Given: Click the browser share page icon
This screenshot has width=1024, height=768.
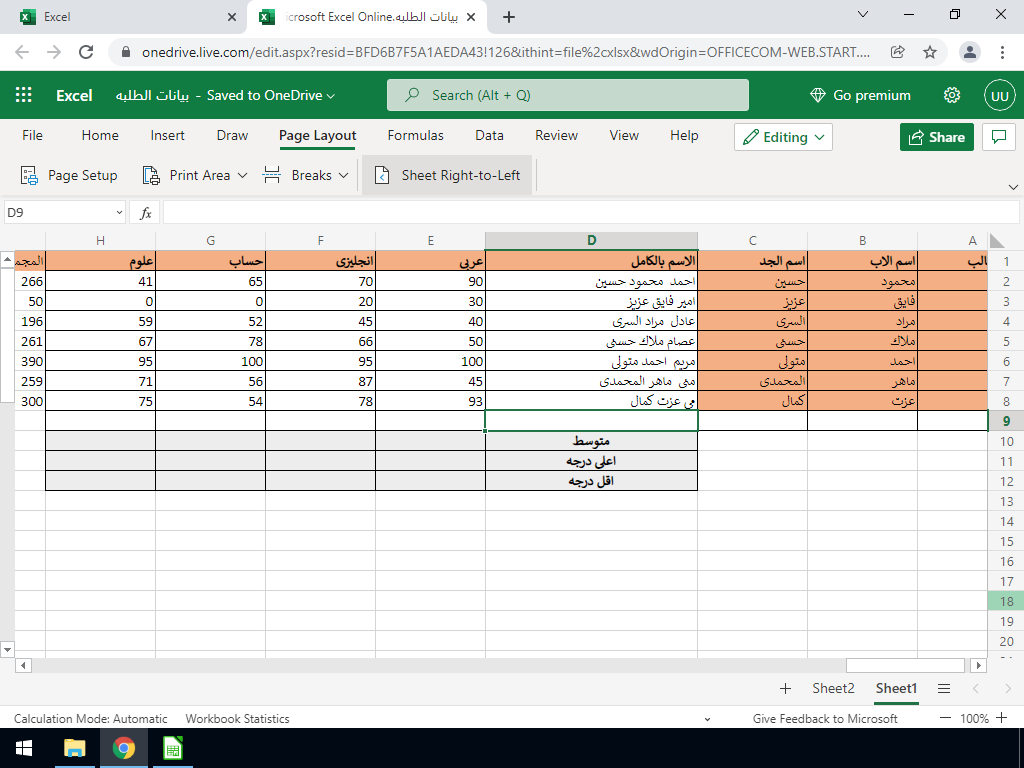Looking at the screenshot, I should point(898,52).
